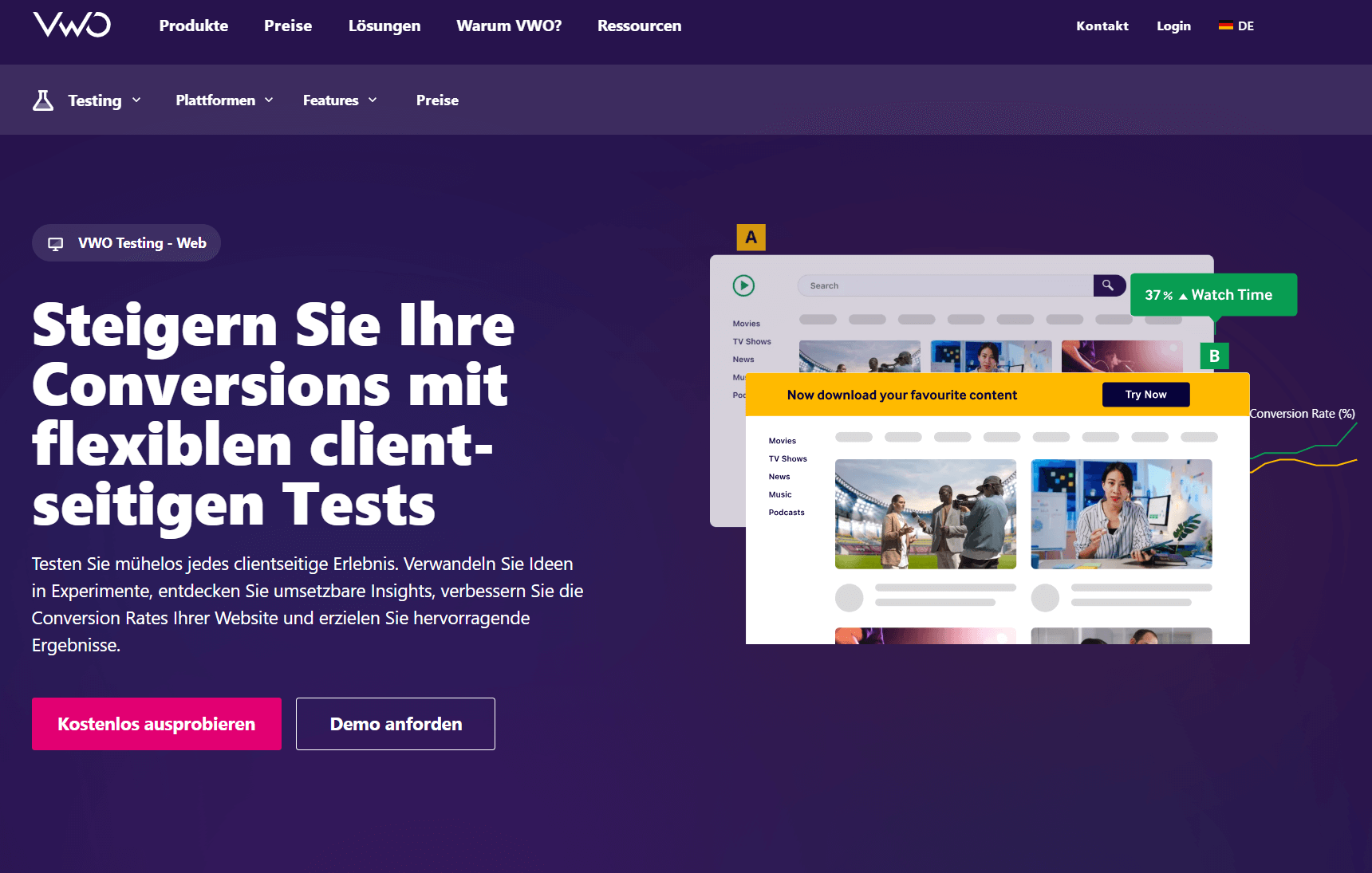The image size is (1372, 873).
Task: Select News in variant B sidebar
Action: (779, 477)
